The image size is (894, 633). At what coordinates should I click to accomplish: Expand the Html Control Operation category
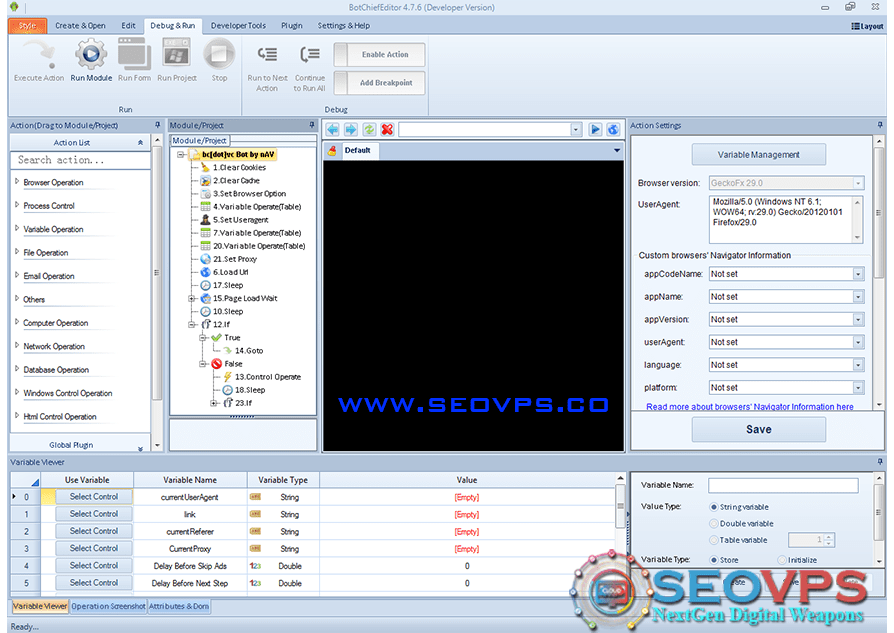click(x=17, y=416)
